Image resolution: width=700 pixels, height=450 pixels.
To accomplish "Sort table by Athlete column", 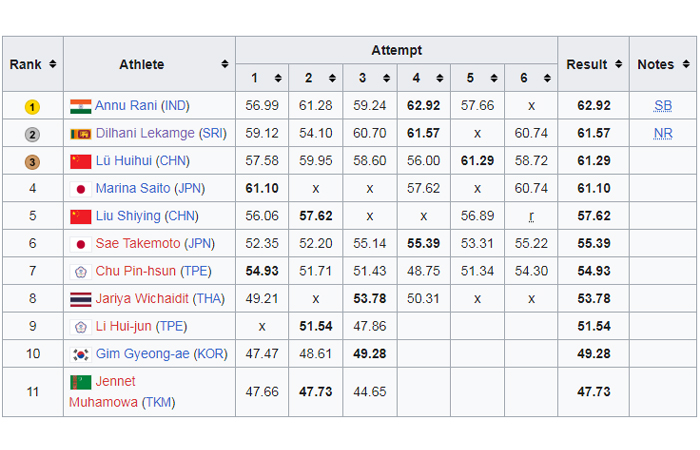I will (x=225, y=65).
